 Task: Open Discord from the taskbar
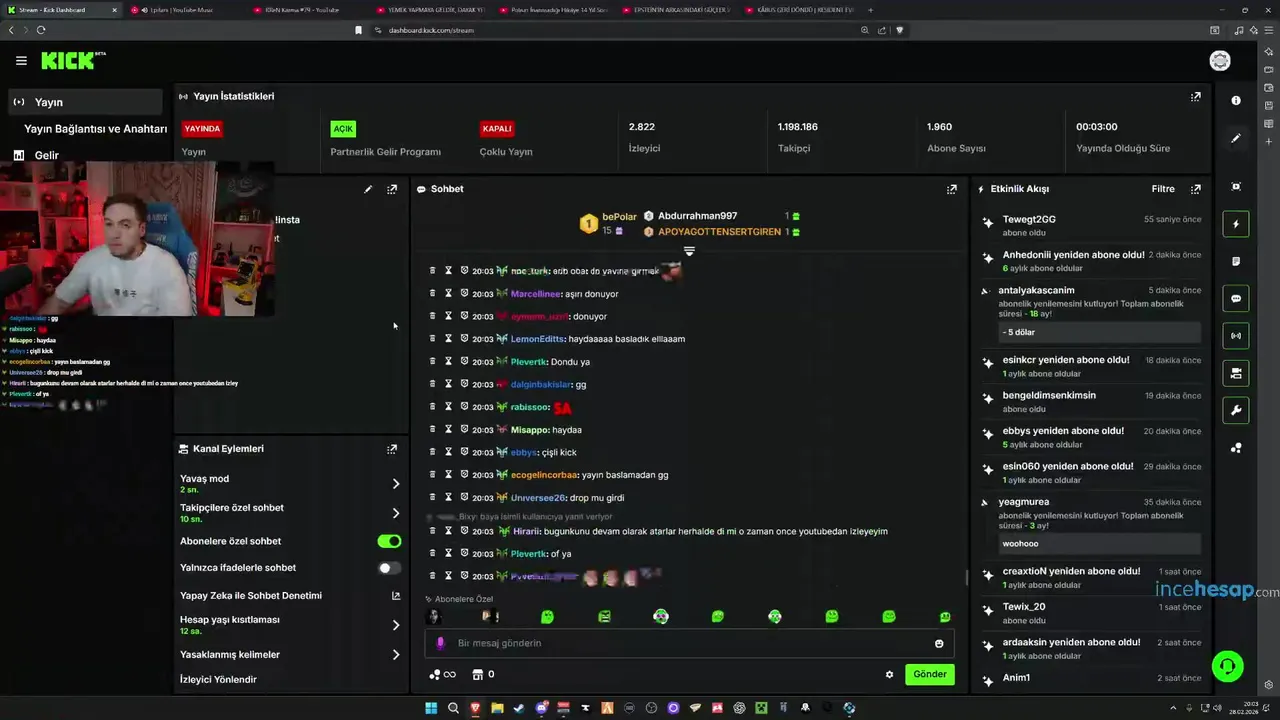tap(541, 708)
